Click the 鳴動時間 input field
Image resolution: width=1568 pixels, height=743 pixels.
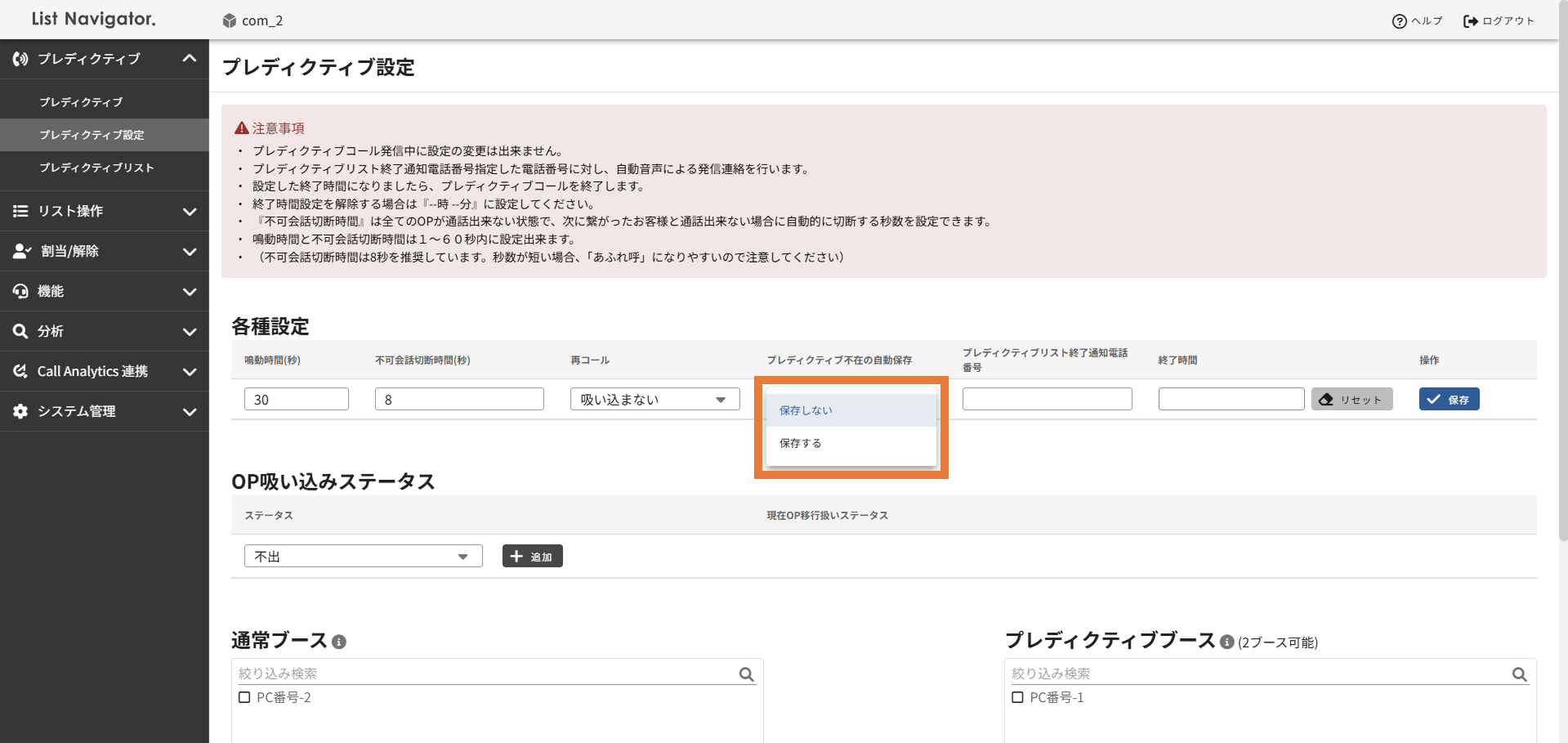point(296,399)
